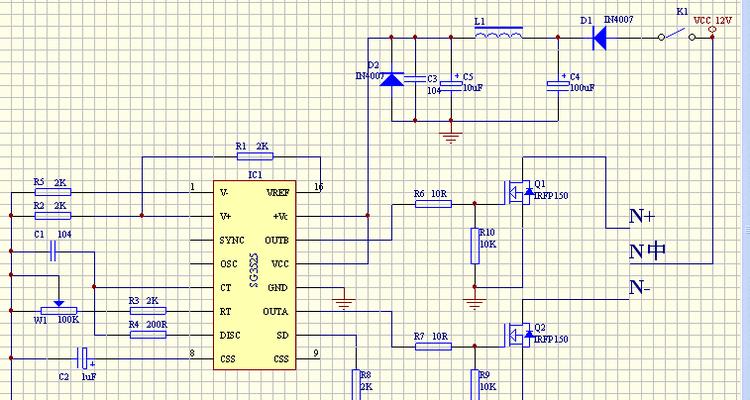Select diode D1 IN4007 symbol
750x400 pixels.
tap(599, 37)
